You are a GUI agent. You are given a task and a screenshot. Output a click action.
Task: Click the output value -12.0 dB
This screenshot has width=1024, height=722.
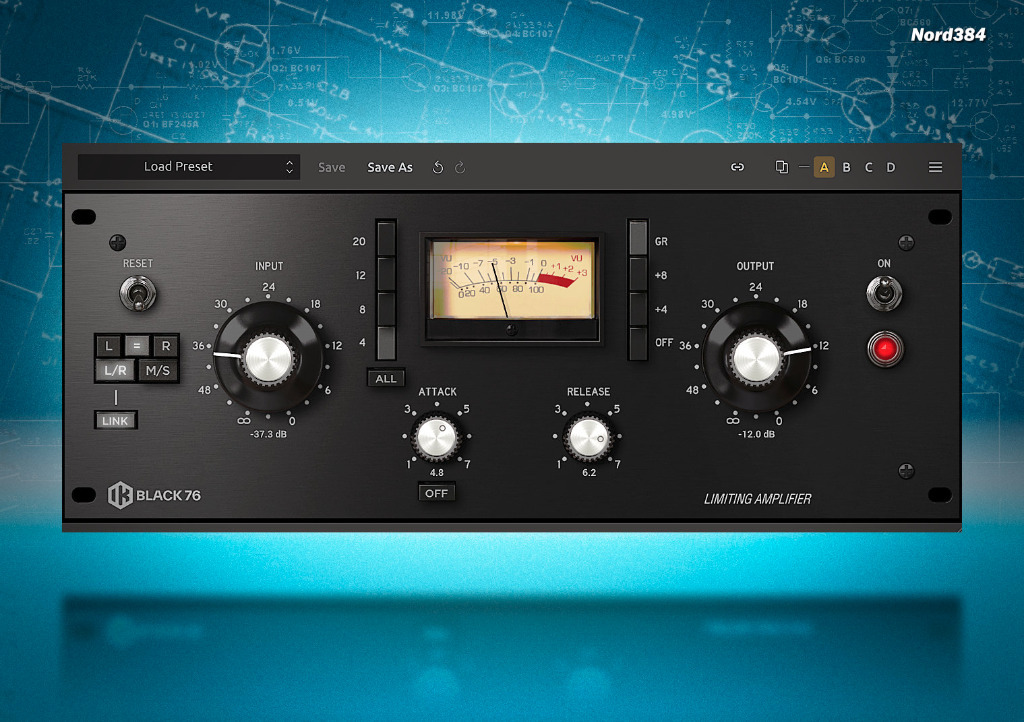click(757, 434)
